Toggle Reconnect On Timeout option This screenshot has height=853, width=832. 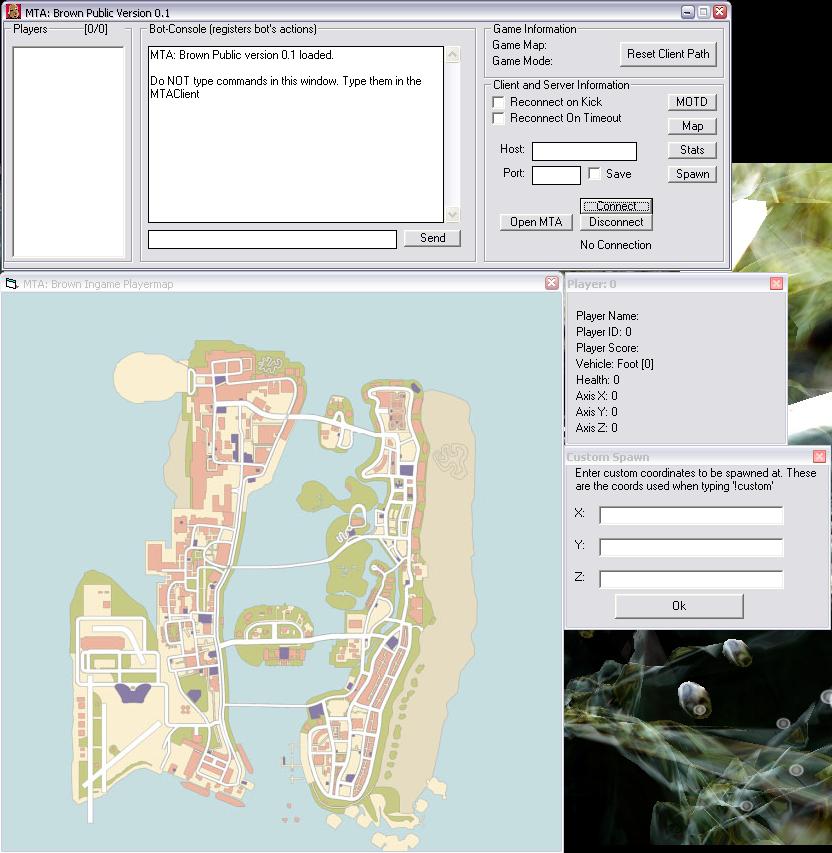(499, 119)
